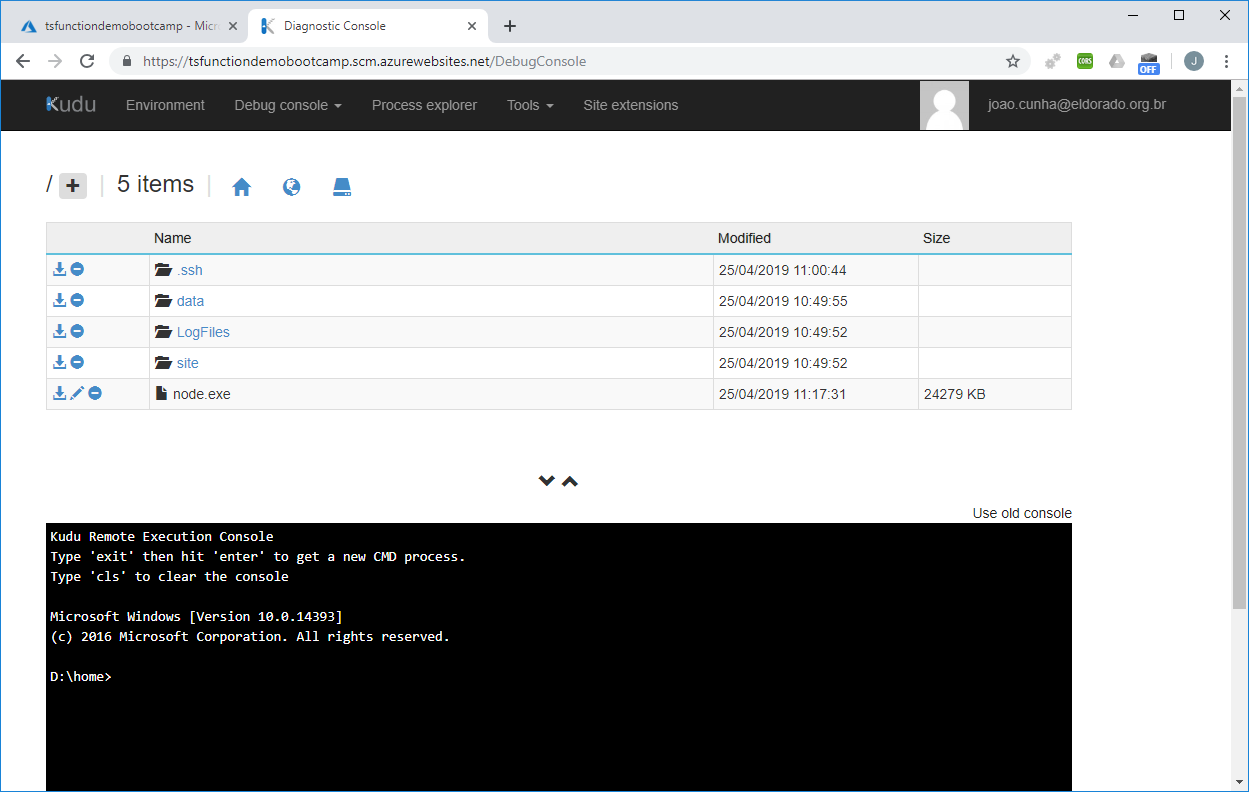Click node.exe file name

[201, 394]
